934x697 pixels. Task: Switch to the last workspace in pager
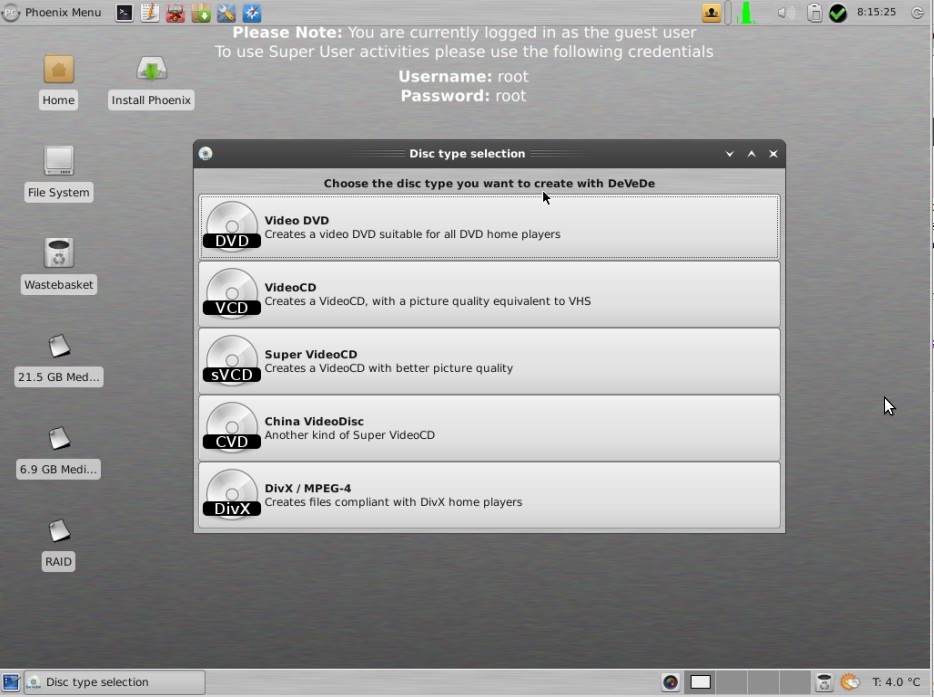794,682
